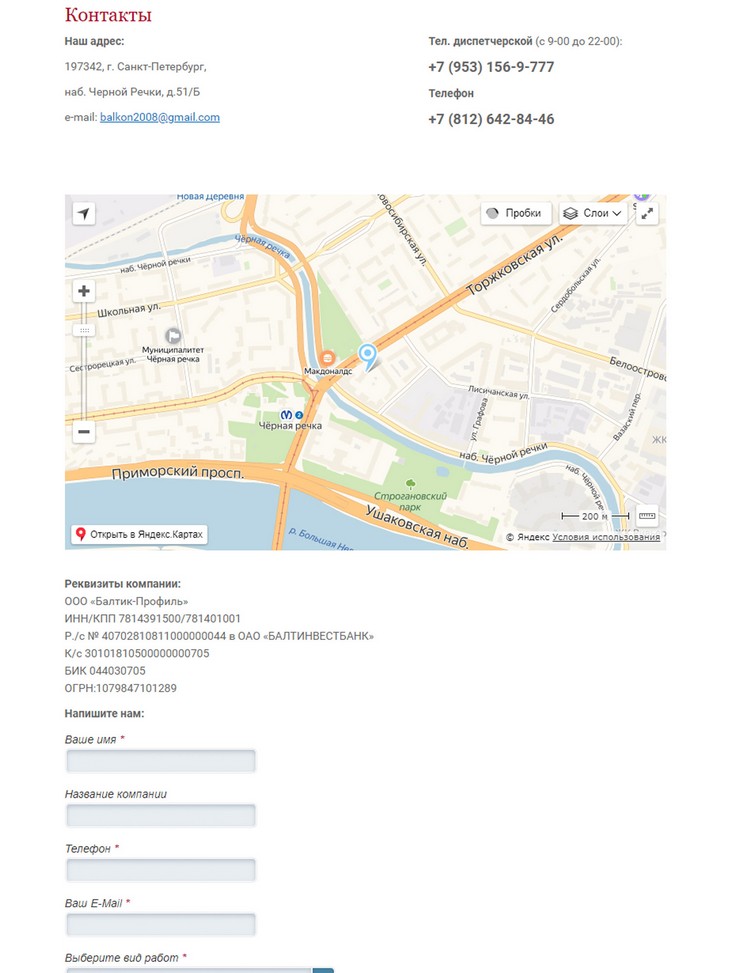Click the Школьная ул. map label

click(128, 309)
